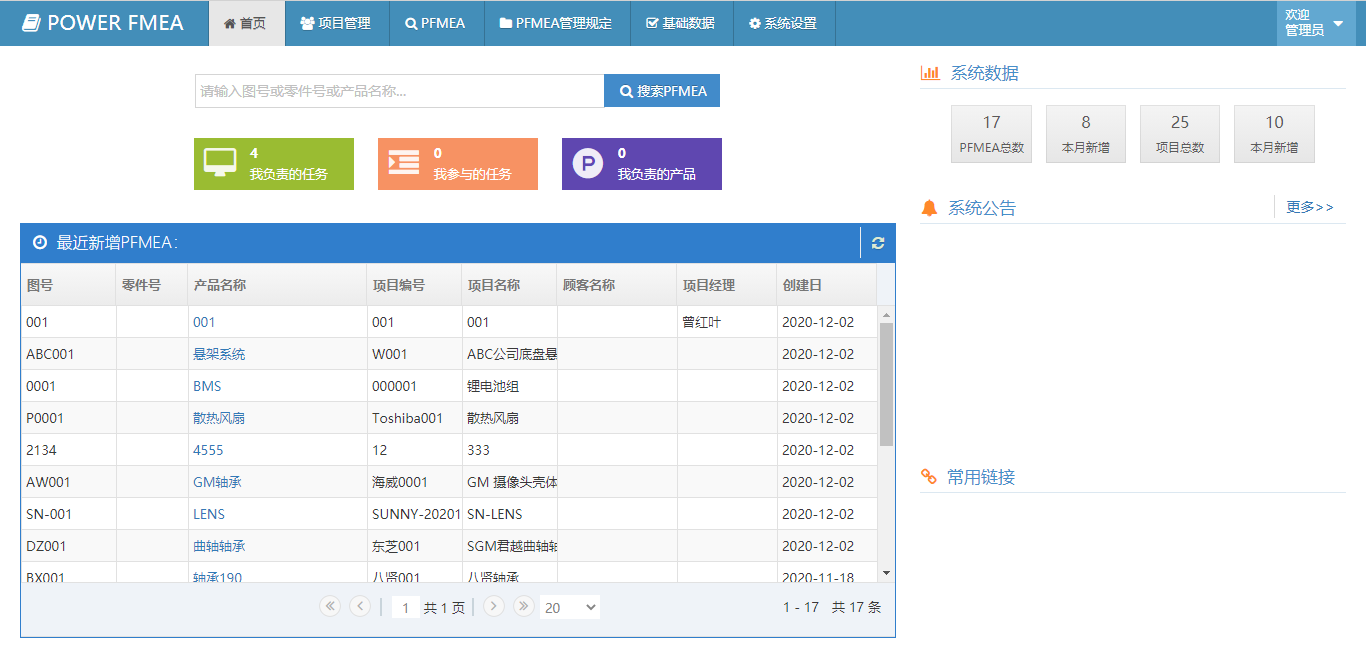Sort by 项目名称 column header
The width and height of the screenshot is (1366, 657).
(x=509, y=285)
